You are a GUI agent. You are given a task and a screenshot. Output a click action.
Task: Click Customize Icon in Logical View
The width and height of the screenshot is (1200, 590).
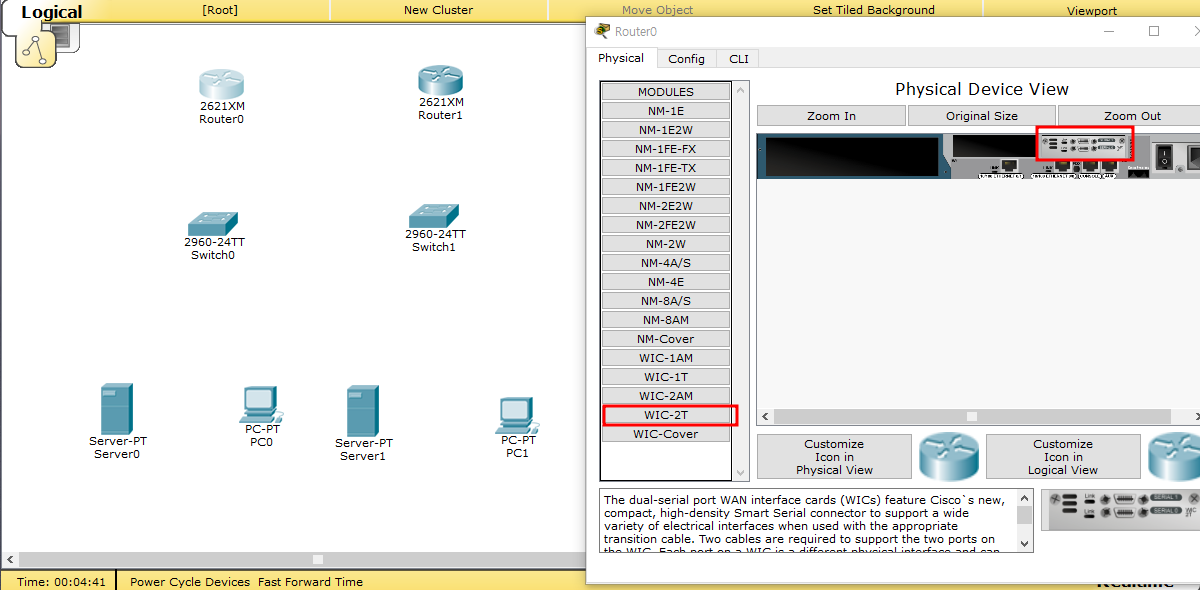[1063, 457]
